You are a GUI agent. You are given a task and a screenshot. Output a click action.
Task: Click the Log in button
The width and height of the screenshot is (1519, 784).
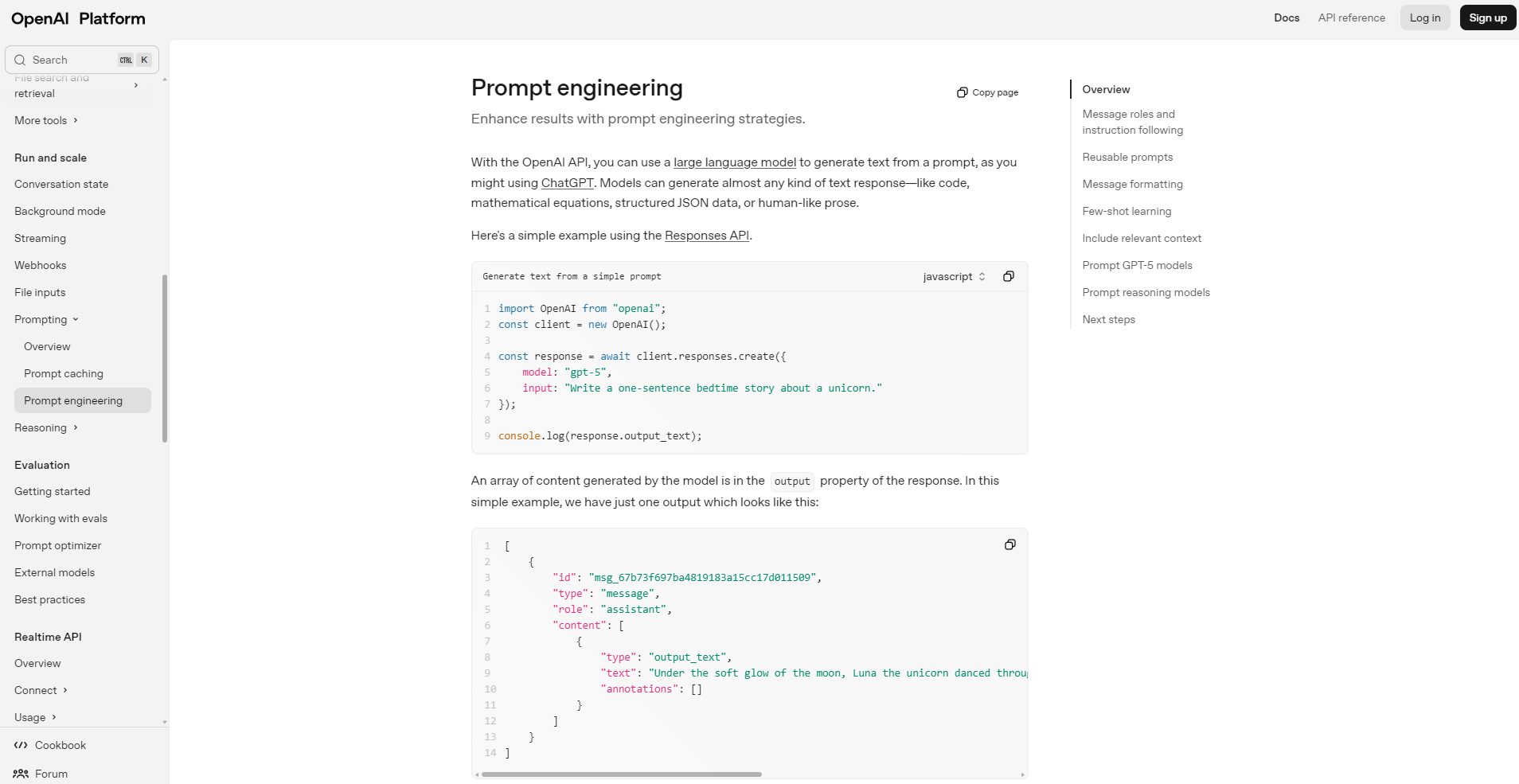coord(1424,18)
